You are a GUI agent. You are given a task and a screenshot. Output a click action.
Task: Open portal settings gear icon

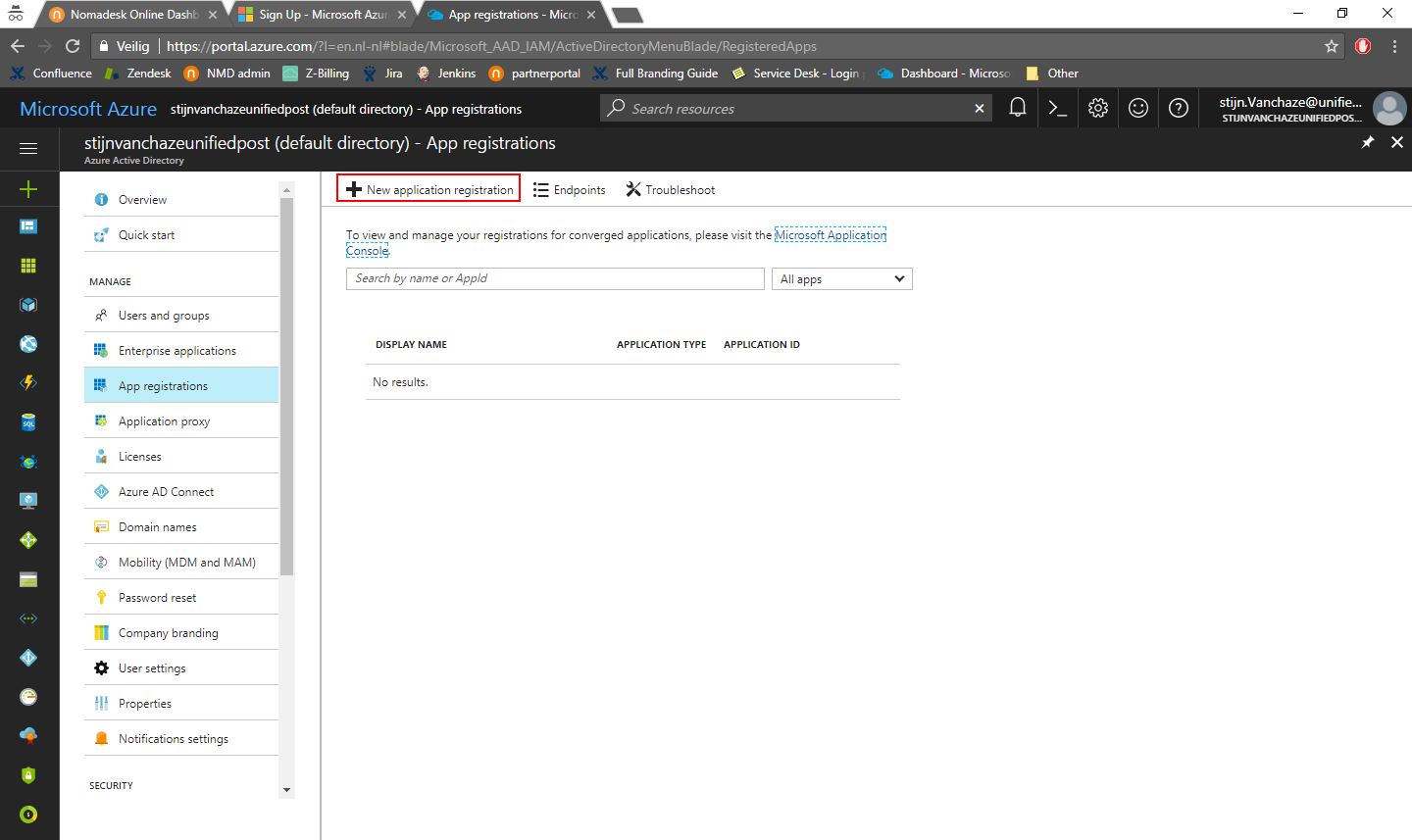point(1098,108)
